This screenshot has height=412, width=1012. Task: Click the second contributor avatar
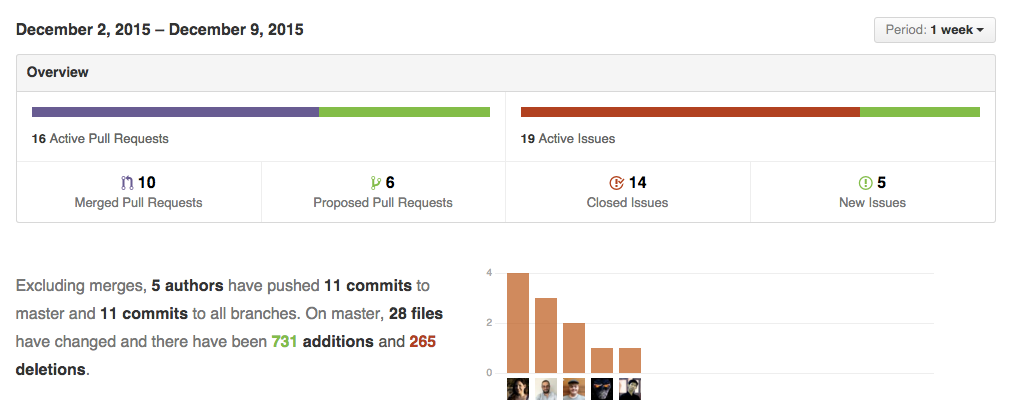pos(546,389)
